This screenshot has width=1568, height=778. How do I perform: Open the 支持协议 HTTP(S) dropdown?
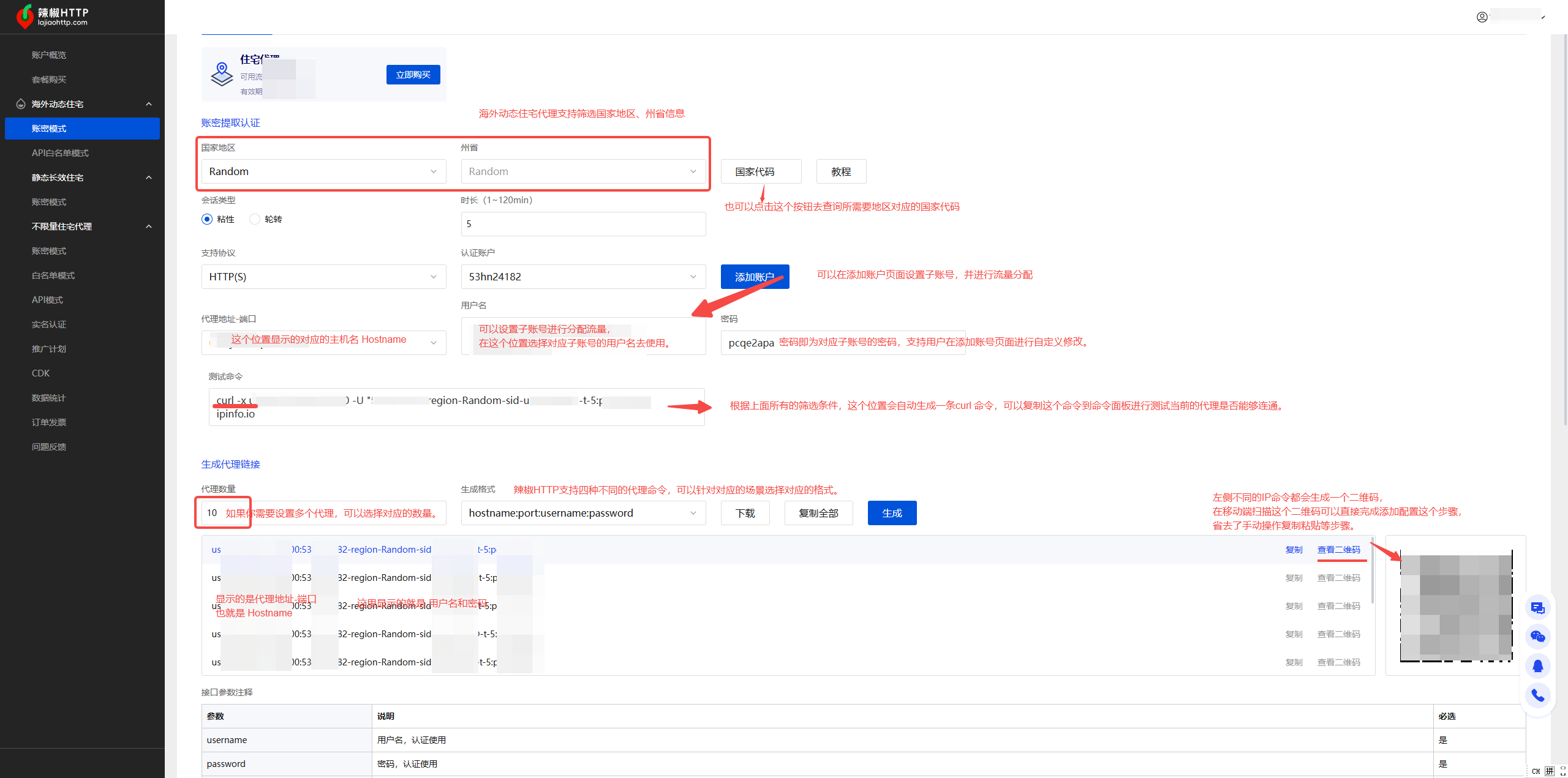click(323, 277)
